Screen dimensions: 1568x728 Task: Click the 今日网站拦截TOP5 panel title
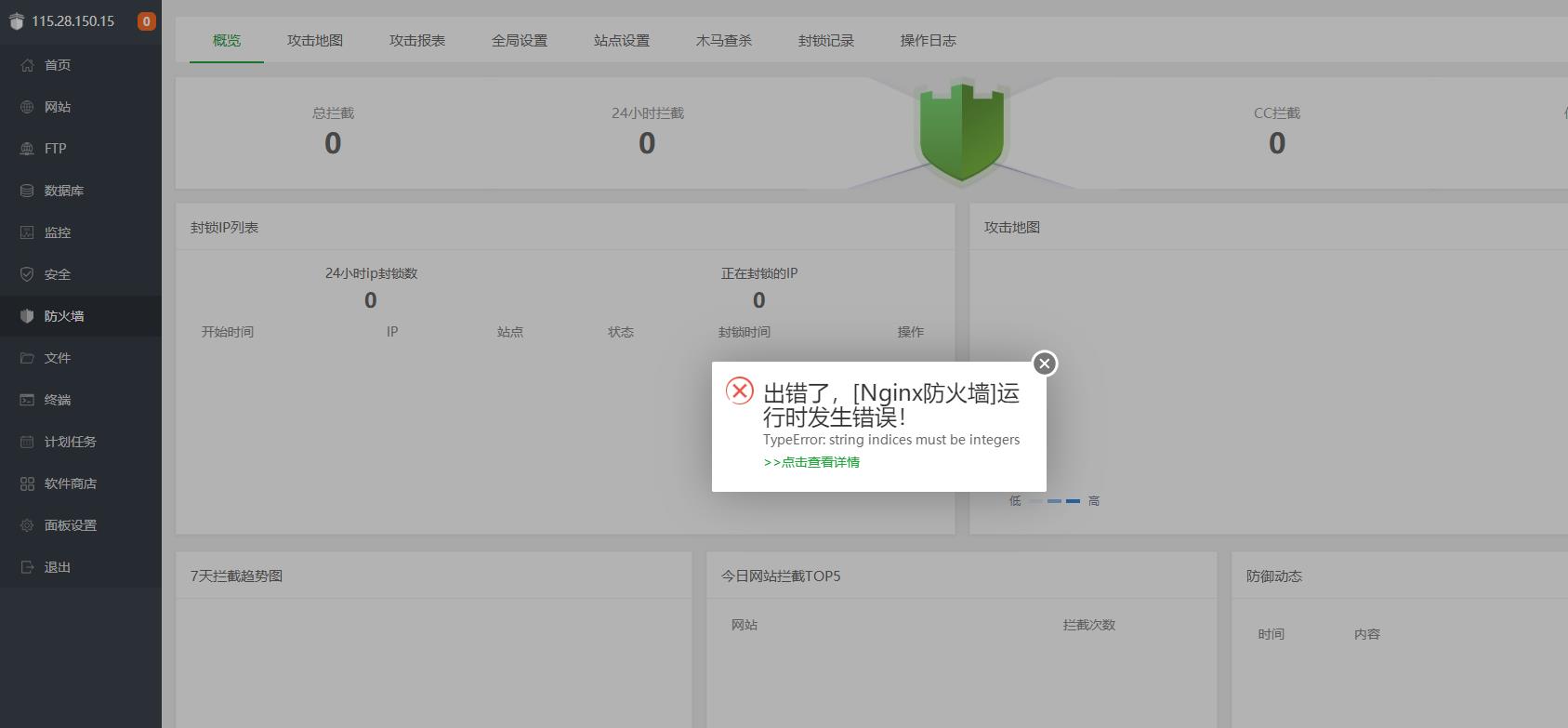point(781,576)
